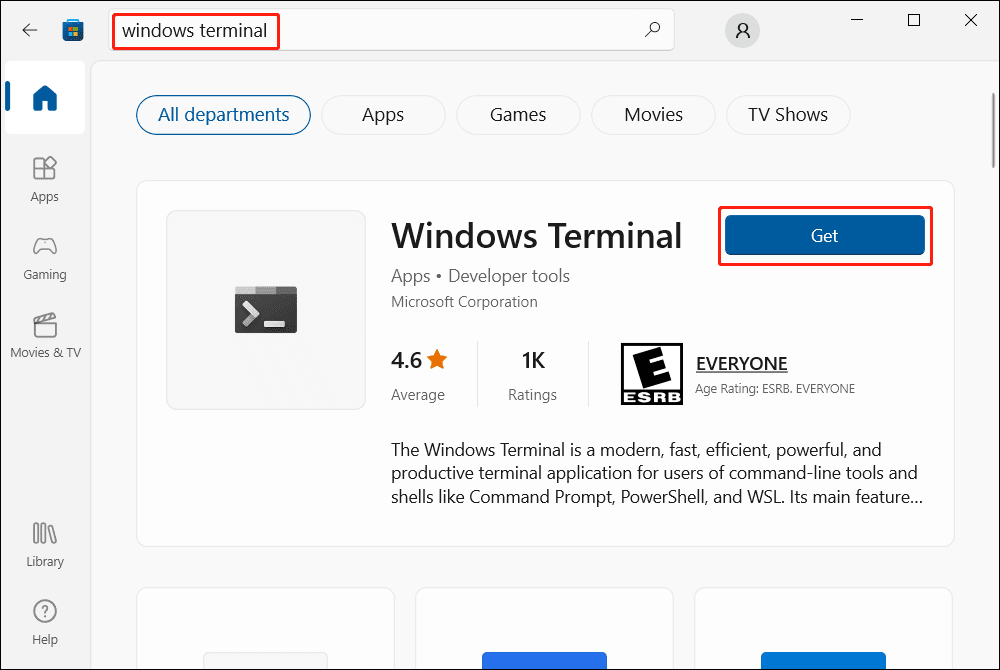
Task: Click the Get button for Windows Terminal
Action: (x=825, y=236)
